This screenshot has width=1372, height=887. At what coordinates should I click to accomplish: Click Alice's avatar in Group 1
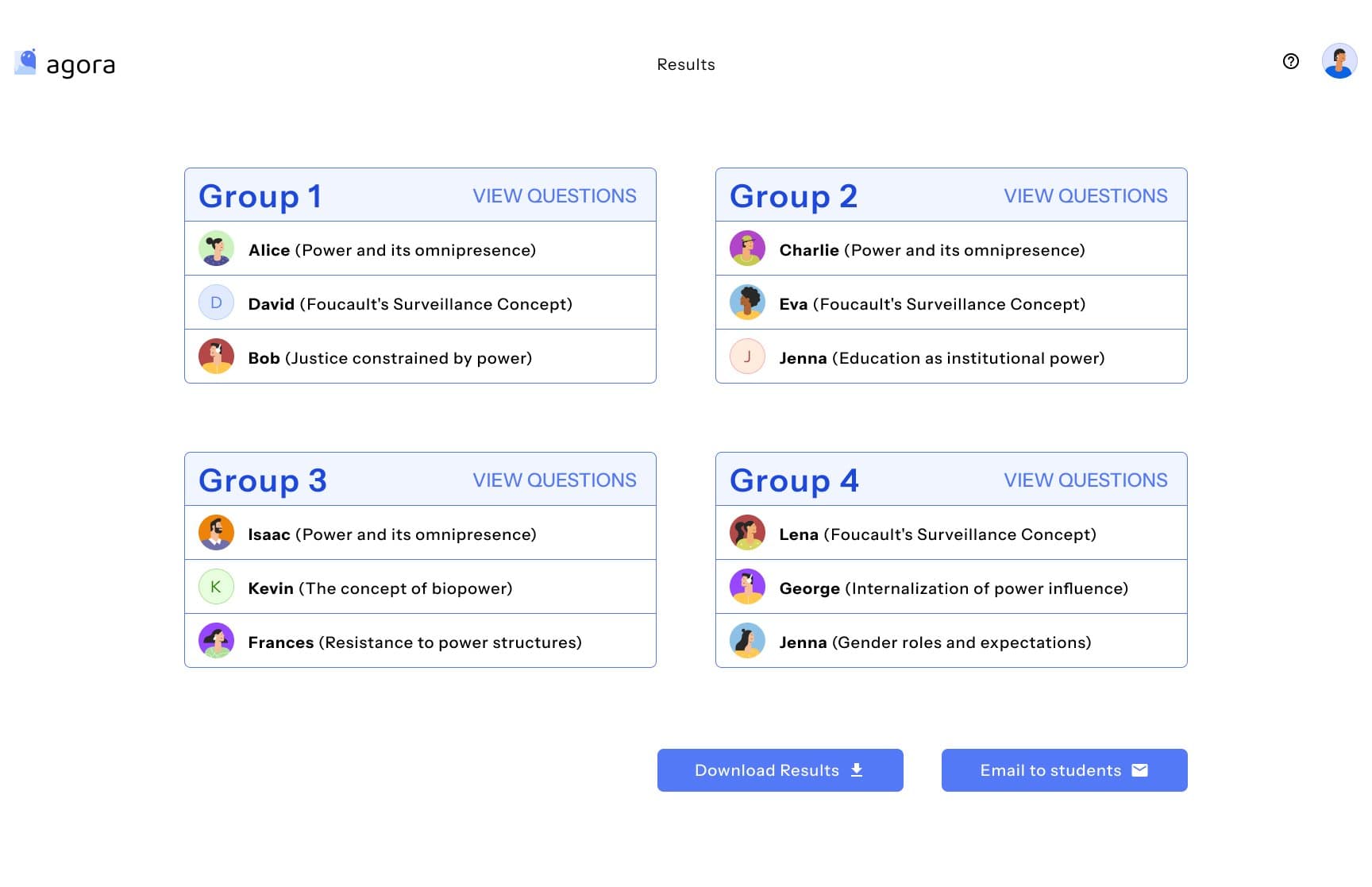coord(216,249)
